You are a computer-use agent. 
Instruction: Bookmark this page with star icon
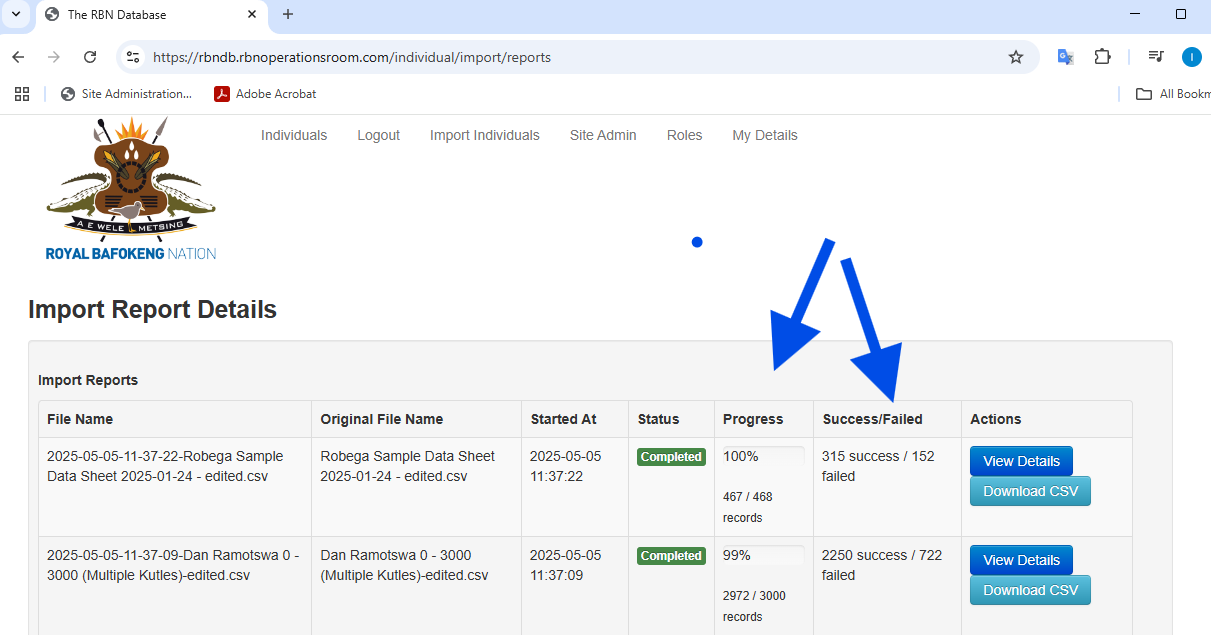point(1016,57)
